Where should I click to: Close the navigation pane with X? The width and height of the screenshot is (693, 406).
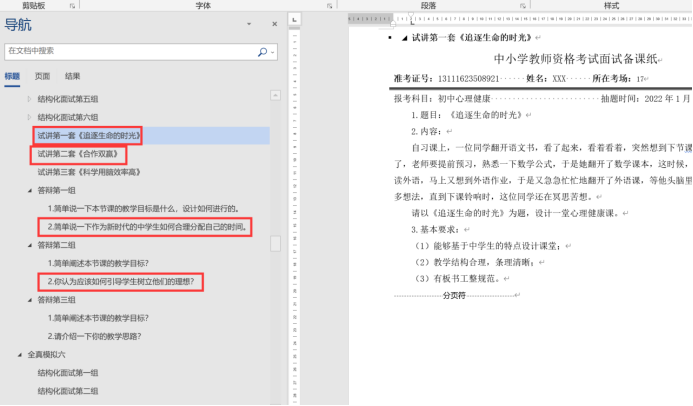275,24
